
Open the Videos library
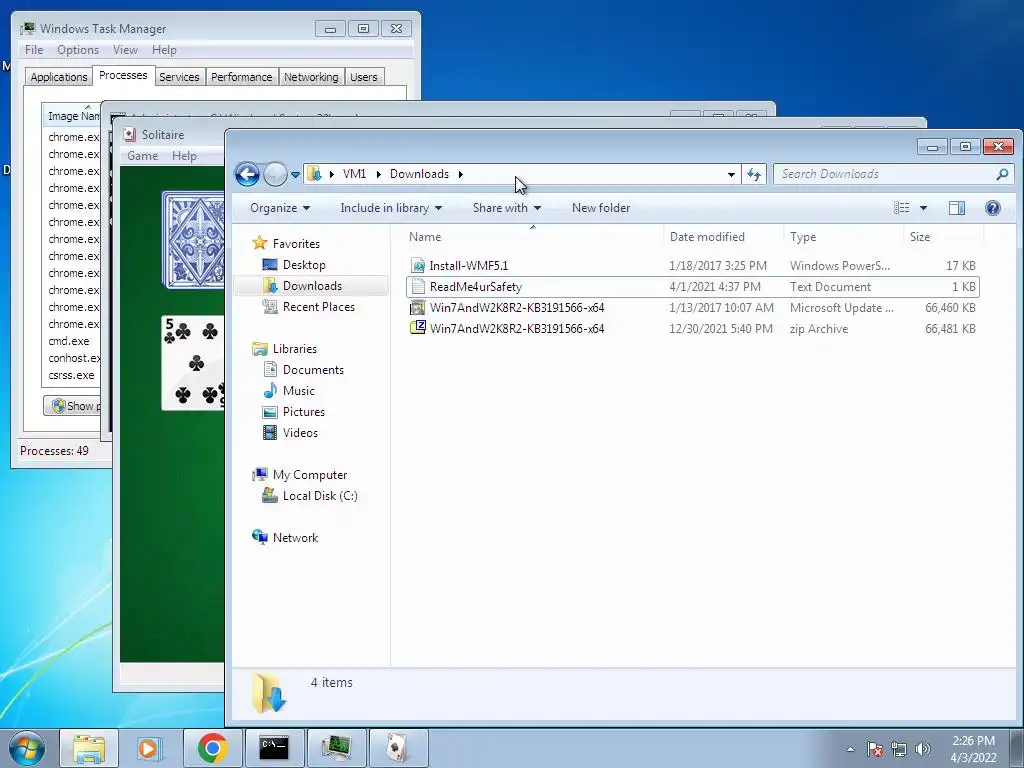click(x=300, y=432)
